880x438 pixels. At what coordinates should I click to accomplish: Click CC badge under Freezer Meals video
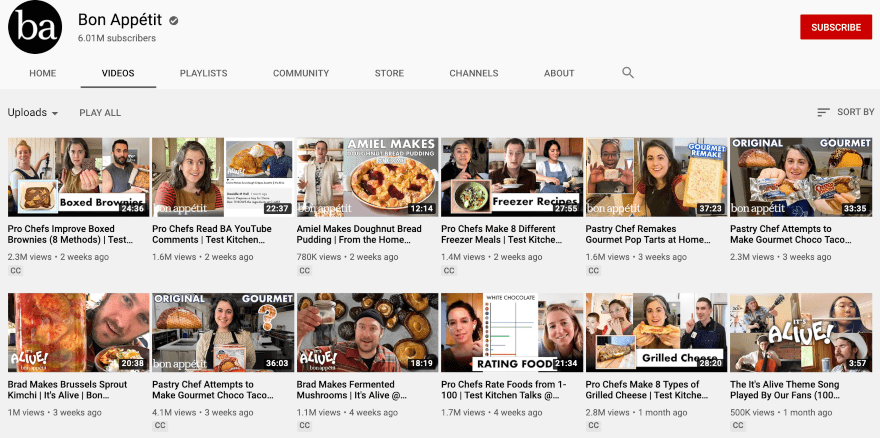[449, 271]
